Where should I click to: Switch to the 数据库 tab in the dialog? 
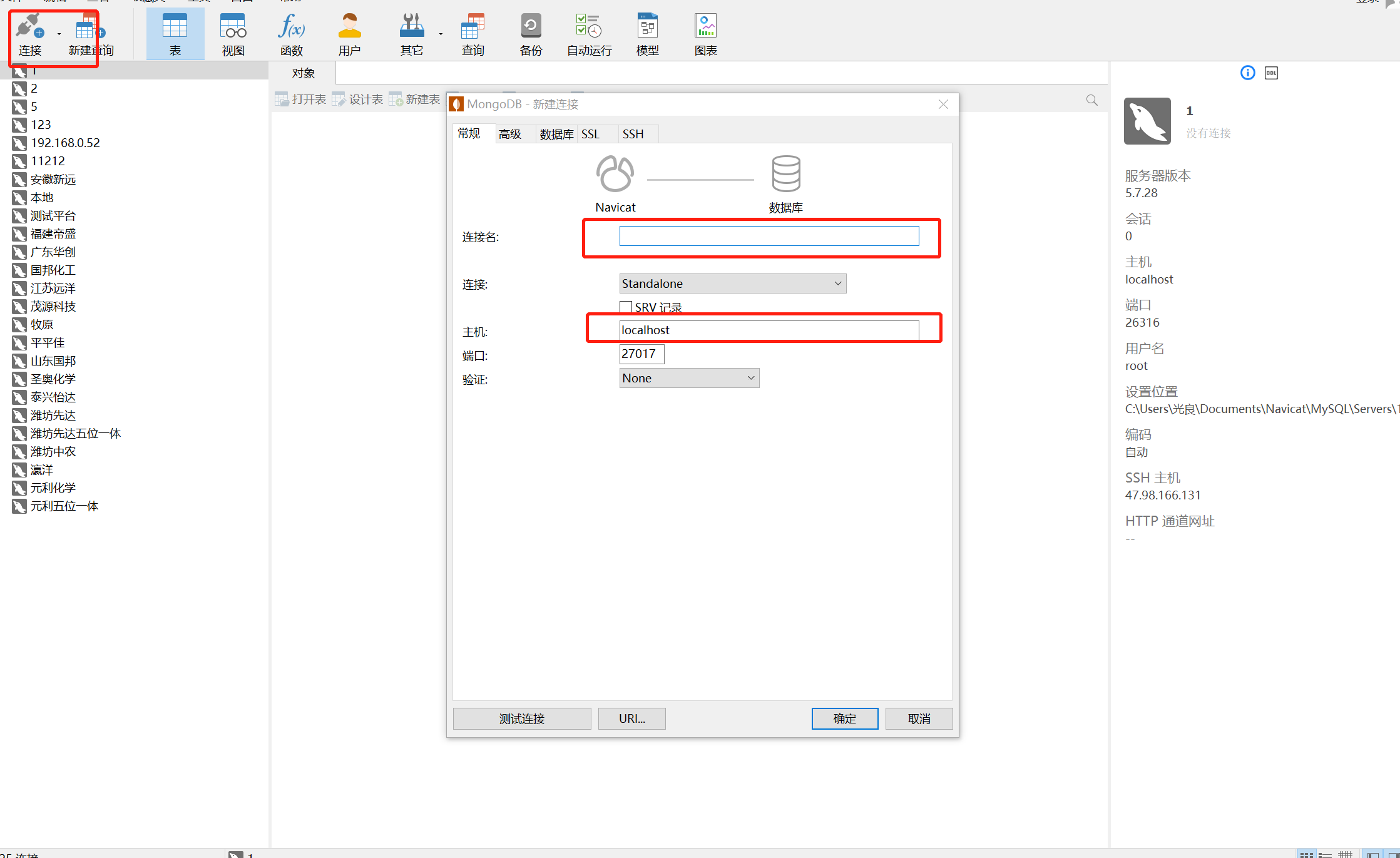556,134
